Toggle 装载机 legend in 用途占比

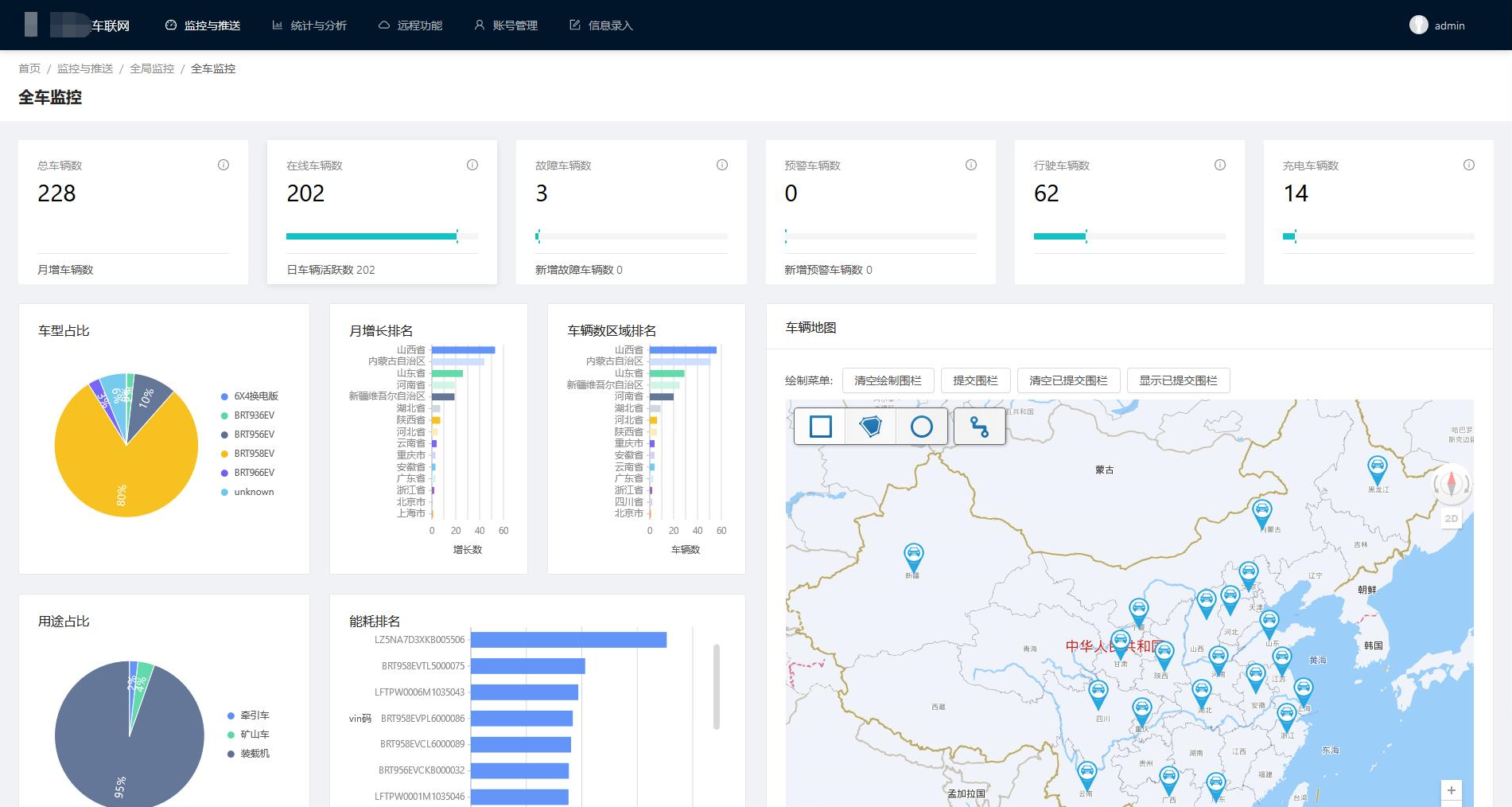[248, 754]
